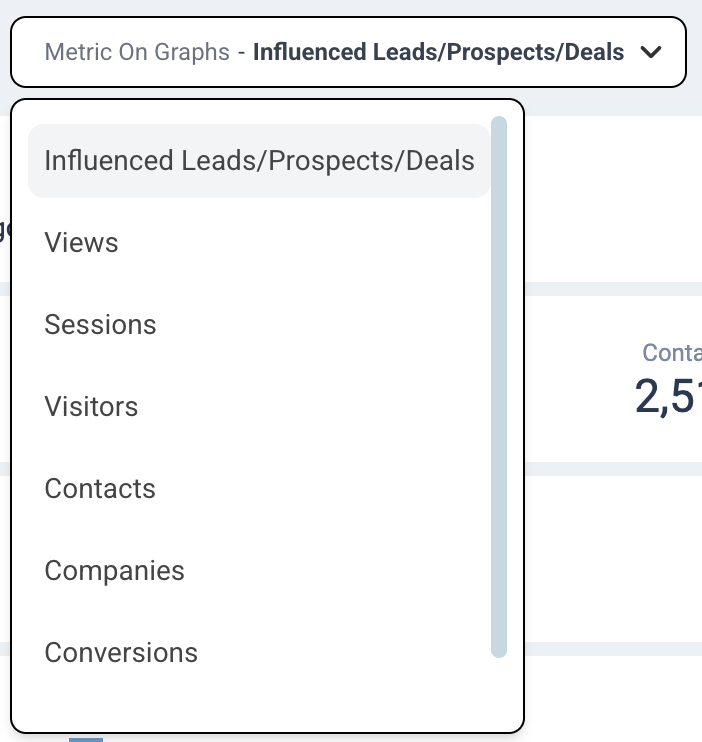Click the cut-off text left of dropdown list
This screenshot has height=742, width=702.
click(x=4, y=231)
